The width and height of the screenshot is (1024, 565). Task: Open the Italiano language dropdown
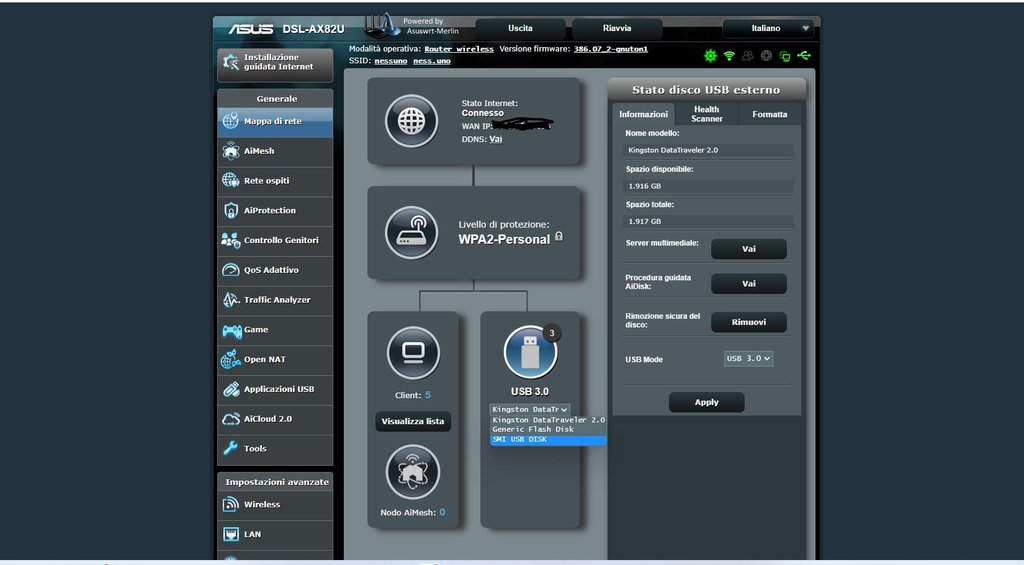767,29
